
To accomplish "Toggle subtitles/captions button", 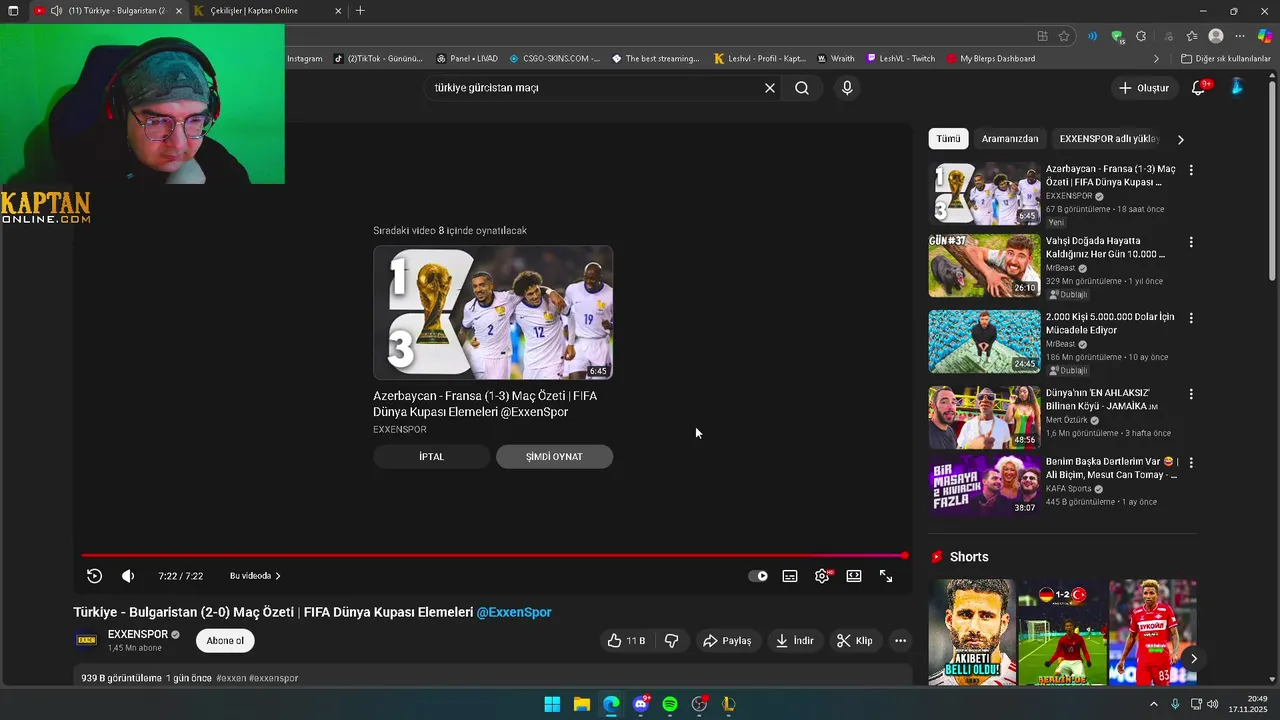I will [x=790, y=576].
